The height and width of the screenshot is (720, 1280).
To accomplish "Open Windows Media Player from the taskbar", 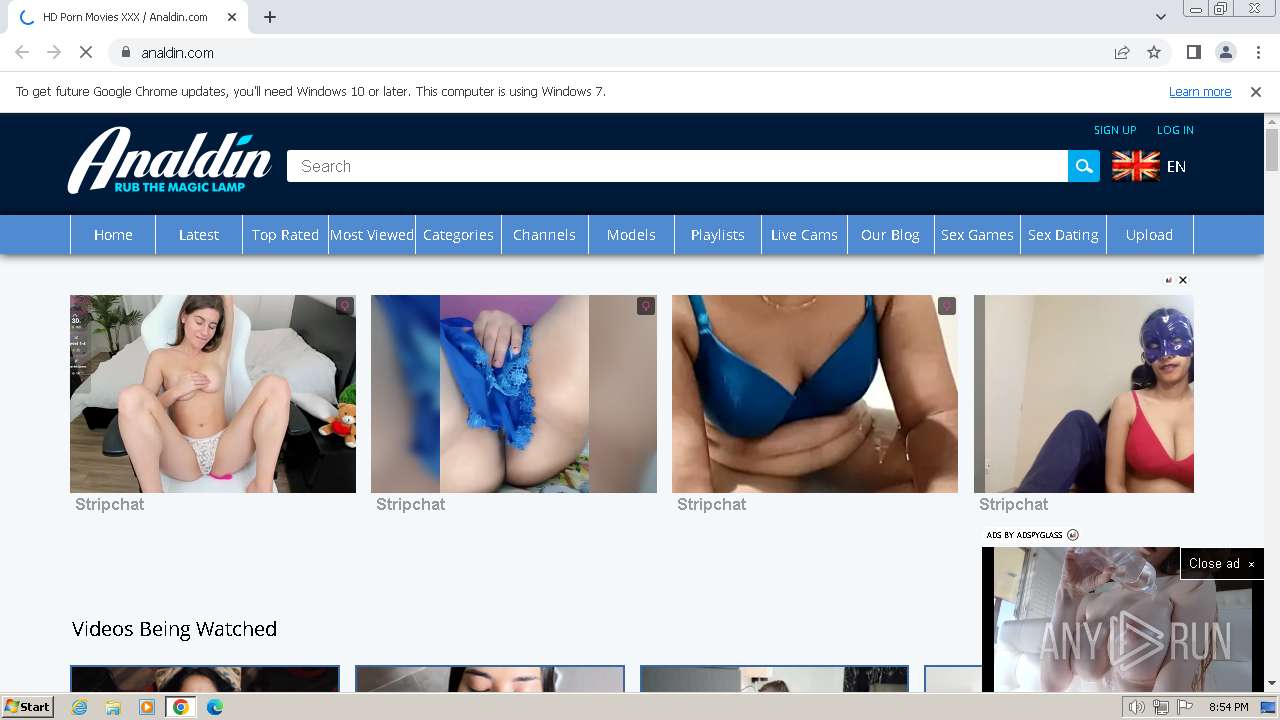I will (147, 707).
